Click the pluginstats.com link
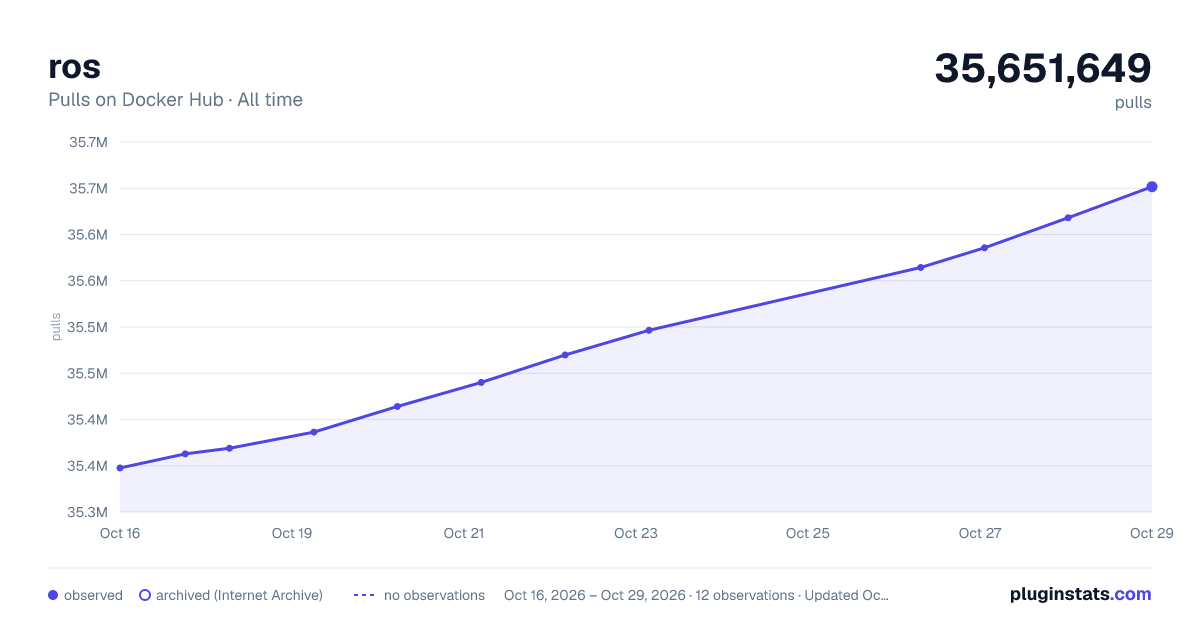This screenshot has width=1200, height=630. click(1080, 594)
